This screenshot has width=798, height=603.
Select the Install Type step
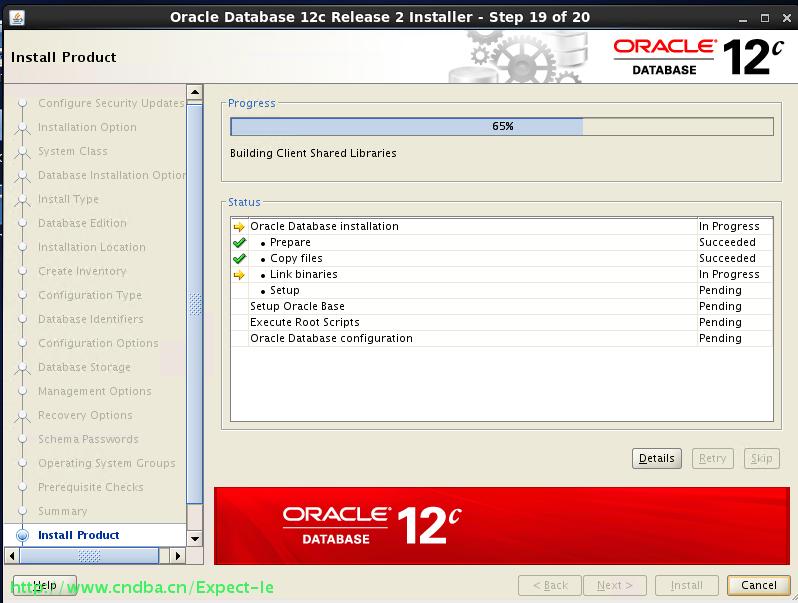pyautogui.click(x=69, y=199)
